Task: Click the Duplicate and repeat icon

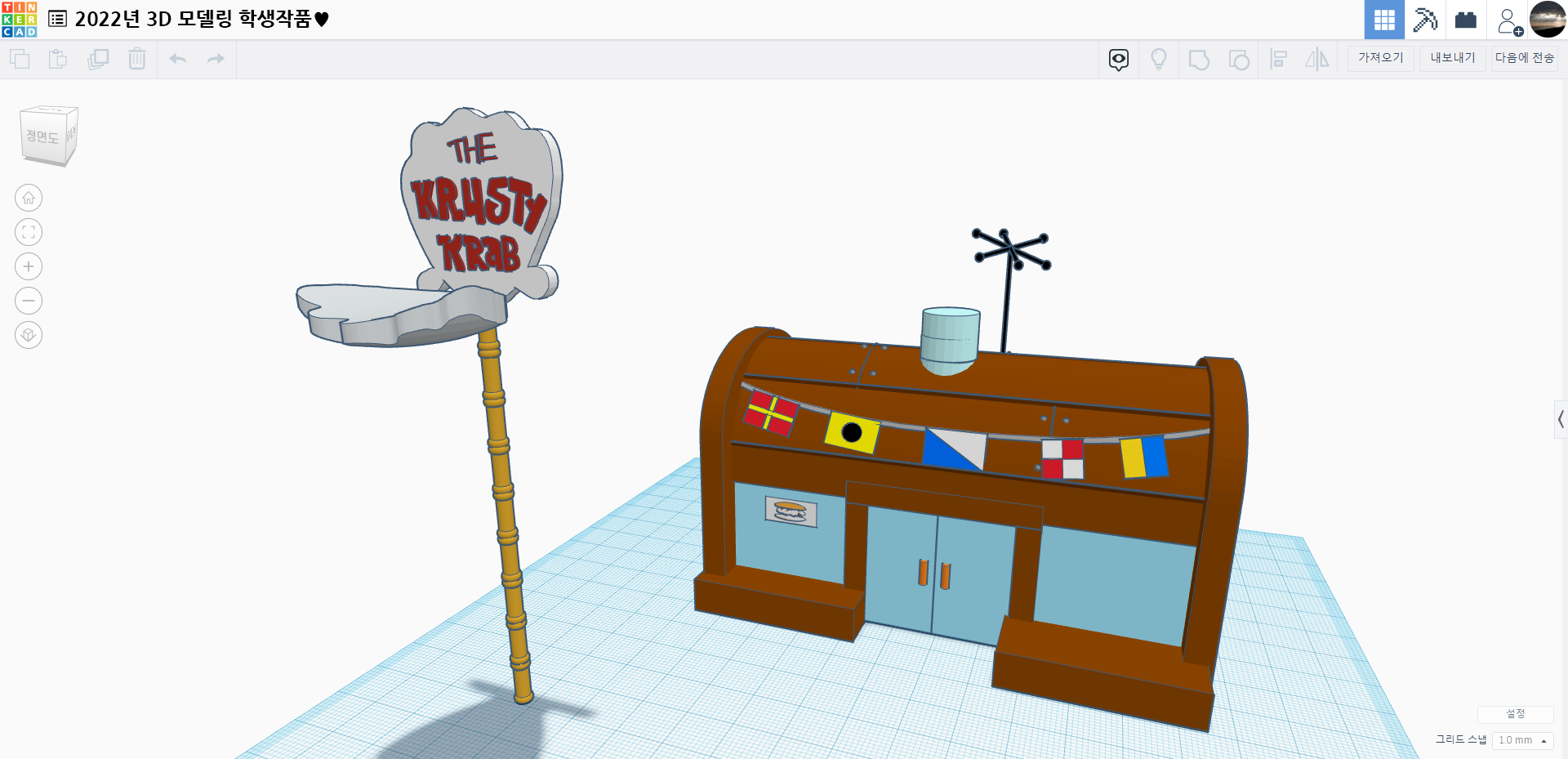Action: (98, 59)
